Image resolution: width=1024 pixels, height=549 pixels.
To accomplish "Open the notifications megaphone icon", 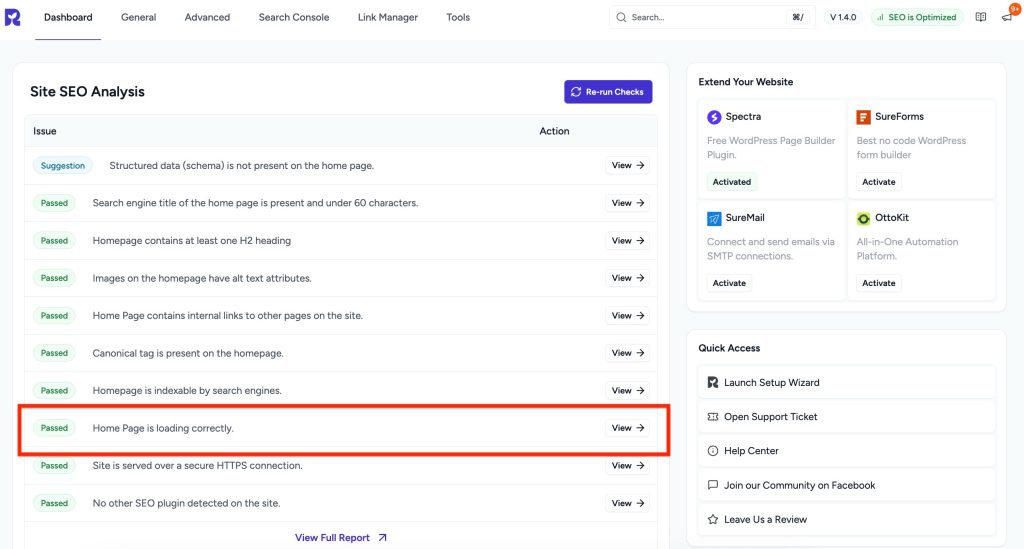I will click(x=1007, y=17).
